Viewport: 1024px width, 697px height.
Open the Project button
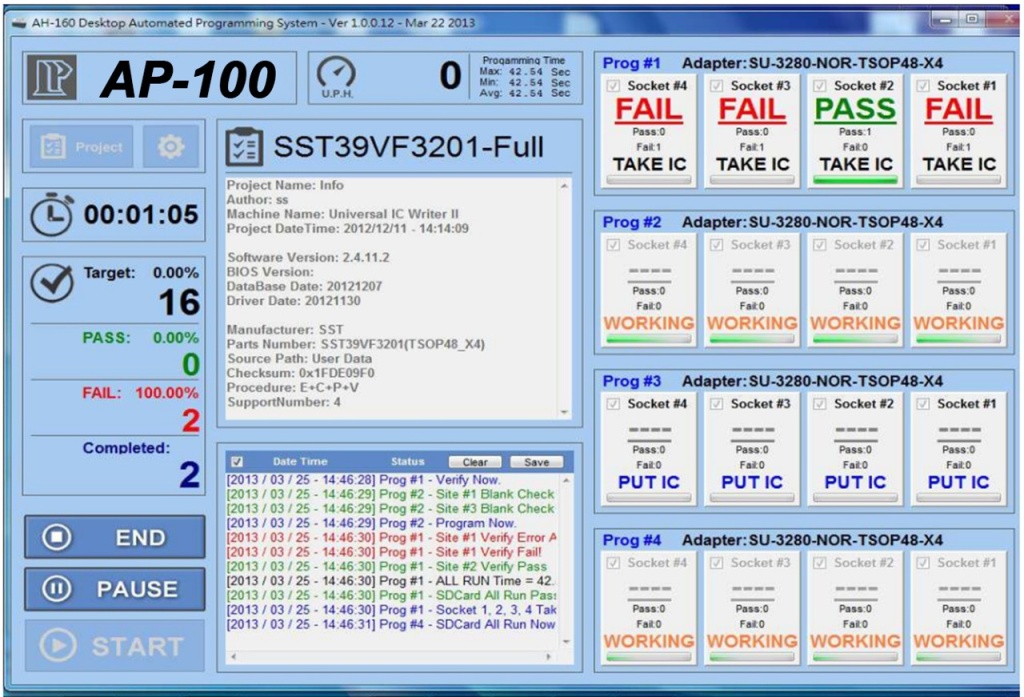click(82, 147)
